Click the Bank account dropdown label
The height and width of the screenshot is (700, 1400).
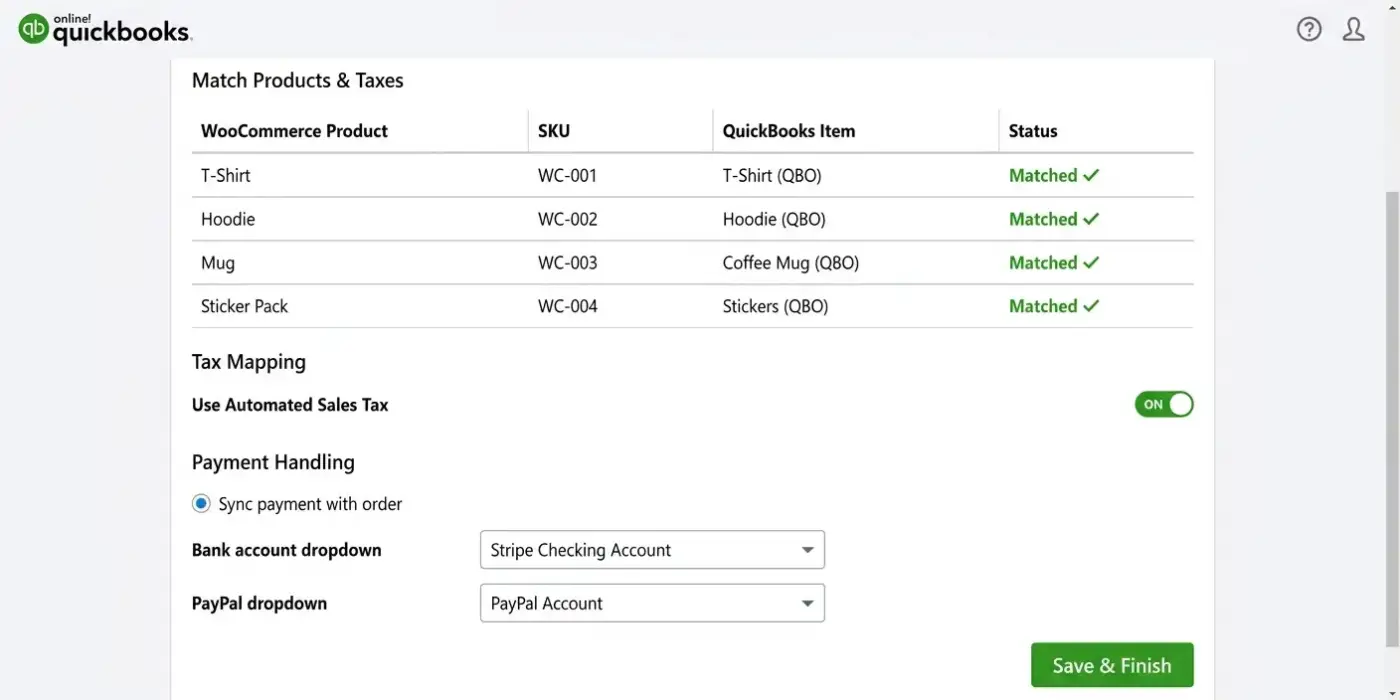(x=286, y=550)
